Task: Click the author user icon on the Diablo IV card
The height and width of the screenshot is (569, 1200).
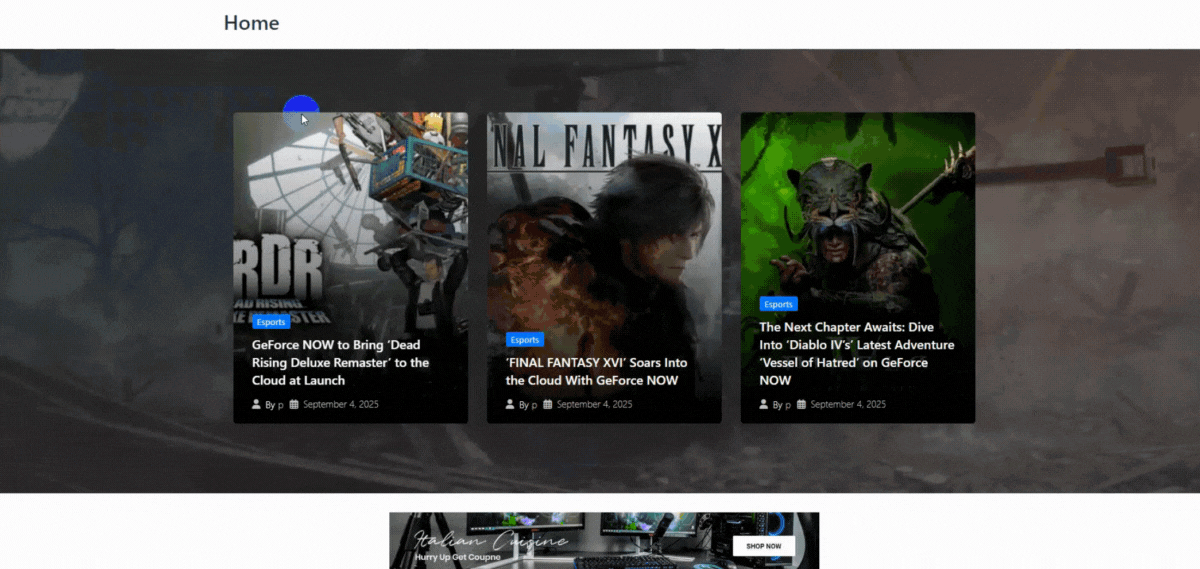Action: pos(764,405)
